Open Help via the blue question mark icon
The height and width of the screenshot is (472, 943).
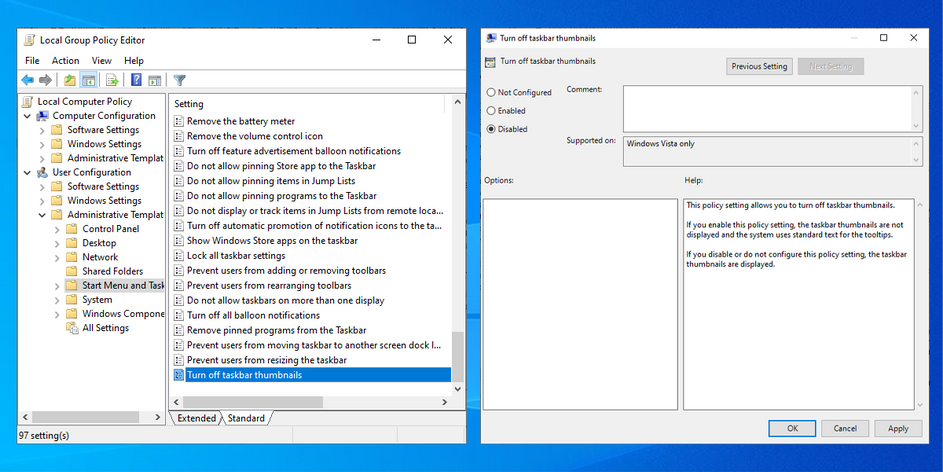pyautogui.click(x=136, y=80)
